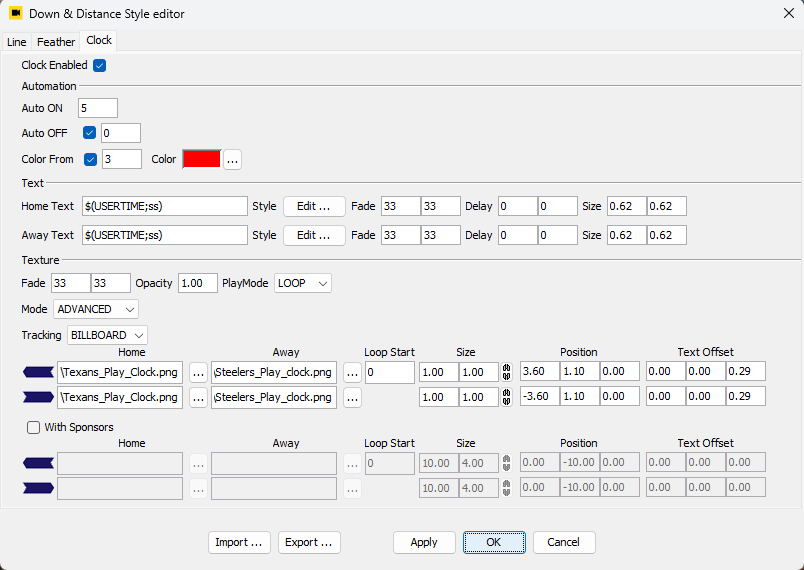The height and width of the screenshot is (570, 804).
Task: Toggle the Auto OFF checkbox
Action: 90,133
